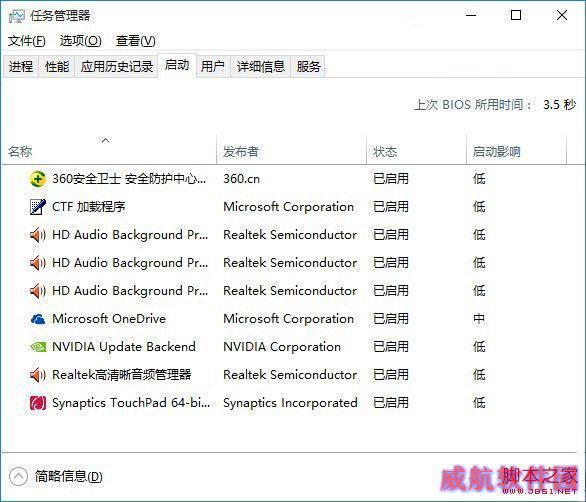Select the Microsoft OneDrive entry

point(109,319)
